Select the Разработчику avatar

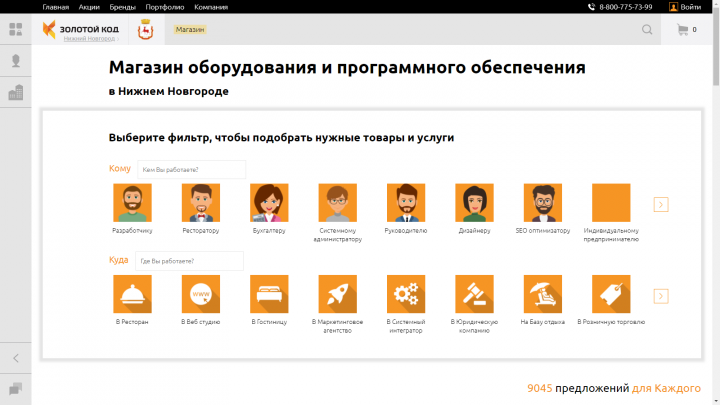tap(132, 202)
